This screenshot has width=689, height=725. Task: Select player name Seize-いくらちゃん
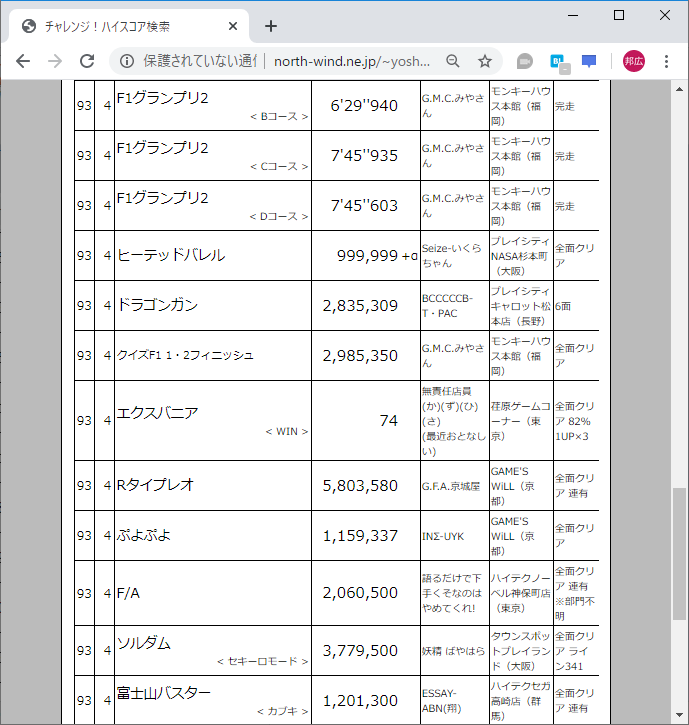click(x=452, y=255)
